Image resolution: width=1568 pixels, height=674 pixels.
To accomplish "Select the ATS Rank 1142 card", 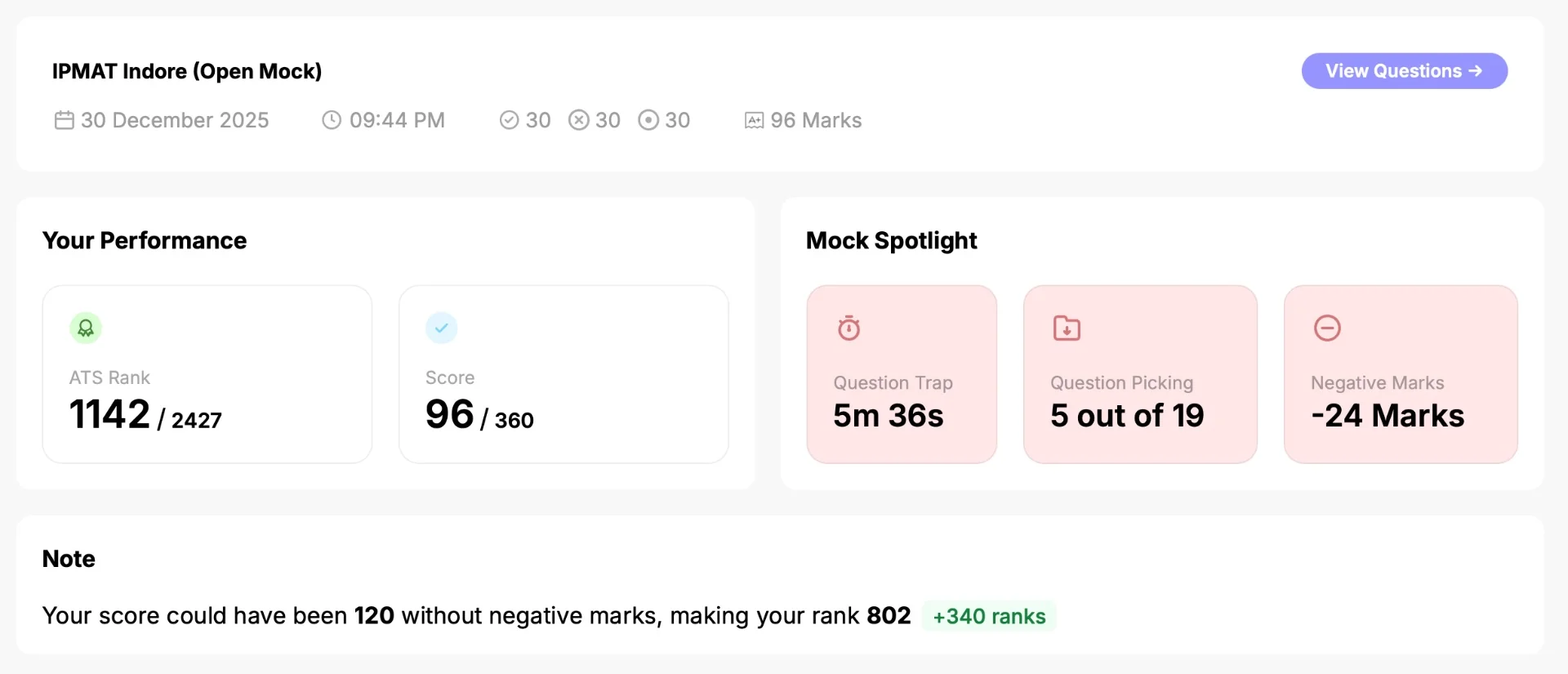I will pyautogui.click(x=207, y=374).
